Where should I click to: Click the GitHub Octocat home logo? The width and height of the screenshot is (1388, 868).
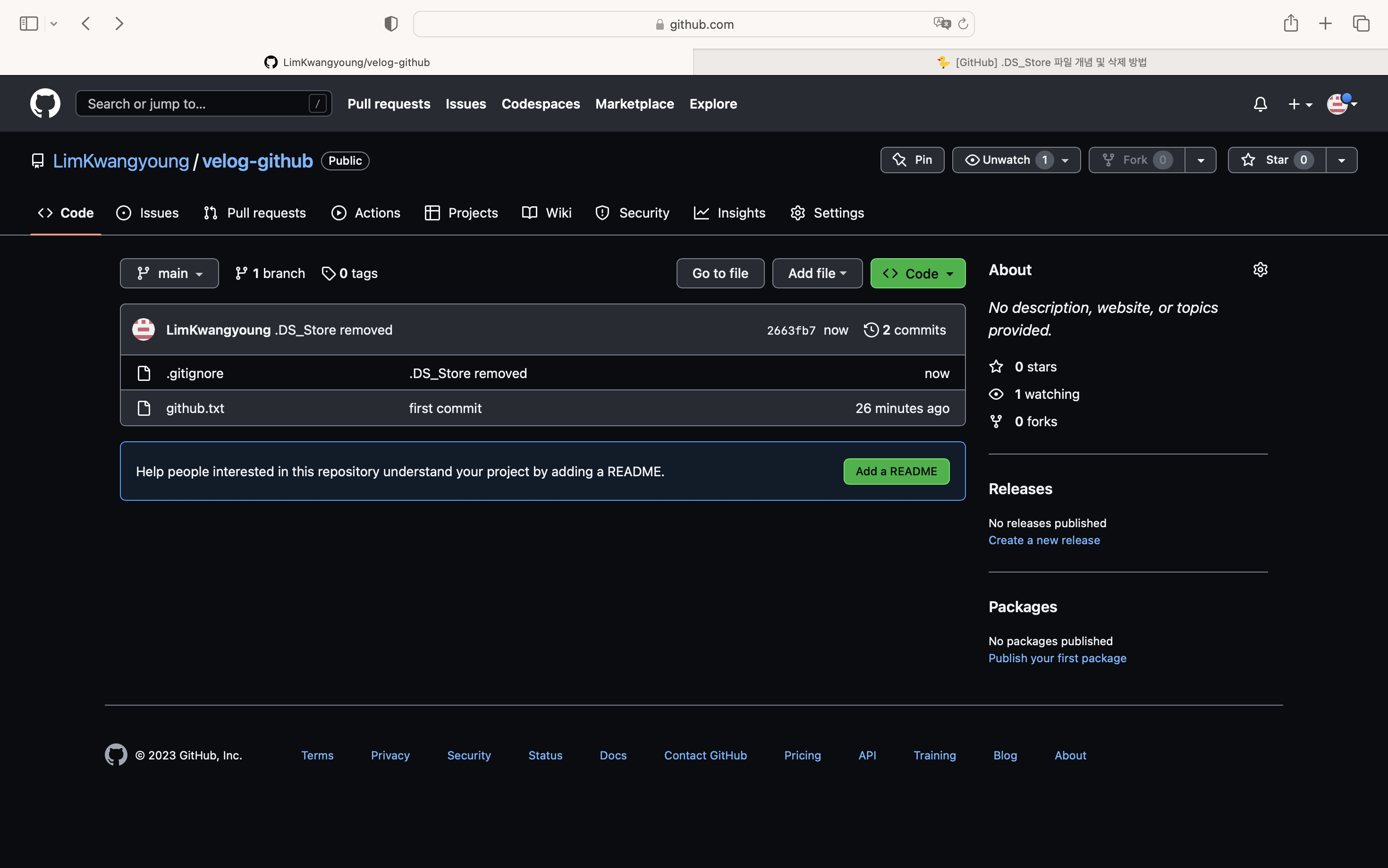click(x=45, y=103)
